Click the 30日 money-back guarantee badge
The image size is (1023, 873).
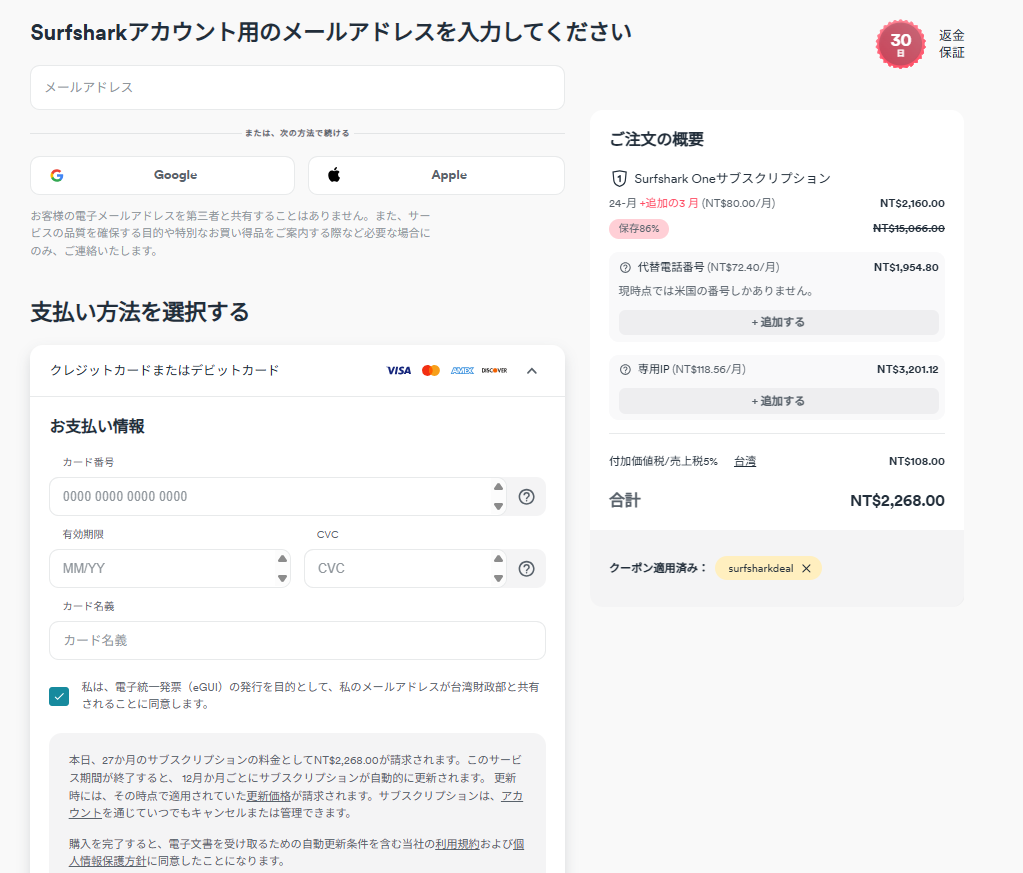pyautogui.click(x=900, y=45)
